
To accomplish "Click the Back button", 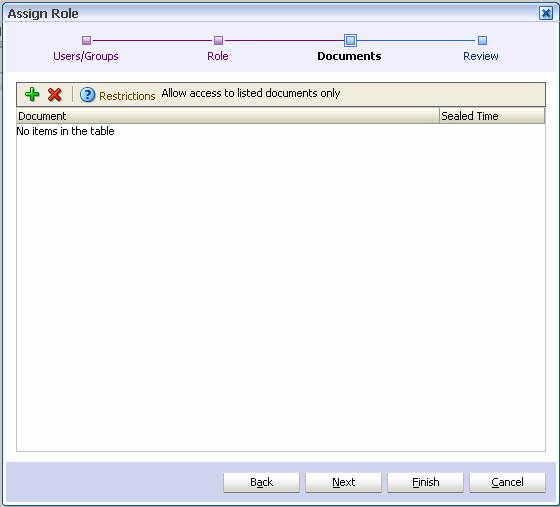I will pos(261,482).
